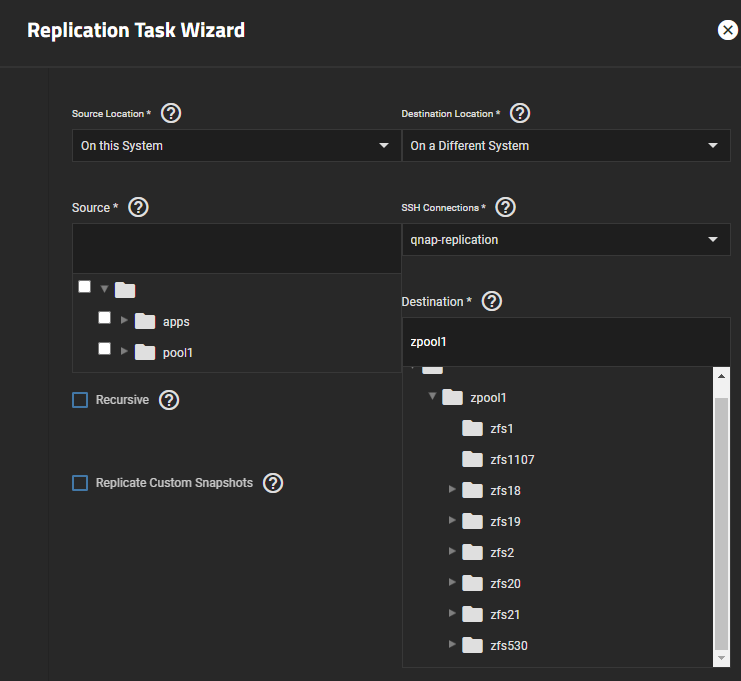Close the Replication Task Wizard
Image resolution: width=741 pixels, height=681 pixels.
point(728,30)
